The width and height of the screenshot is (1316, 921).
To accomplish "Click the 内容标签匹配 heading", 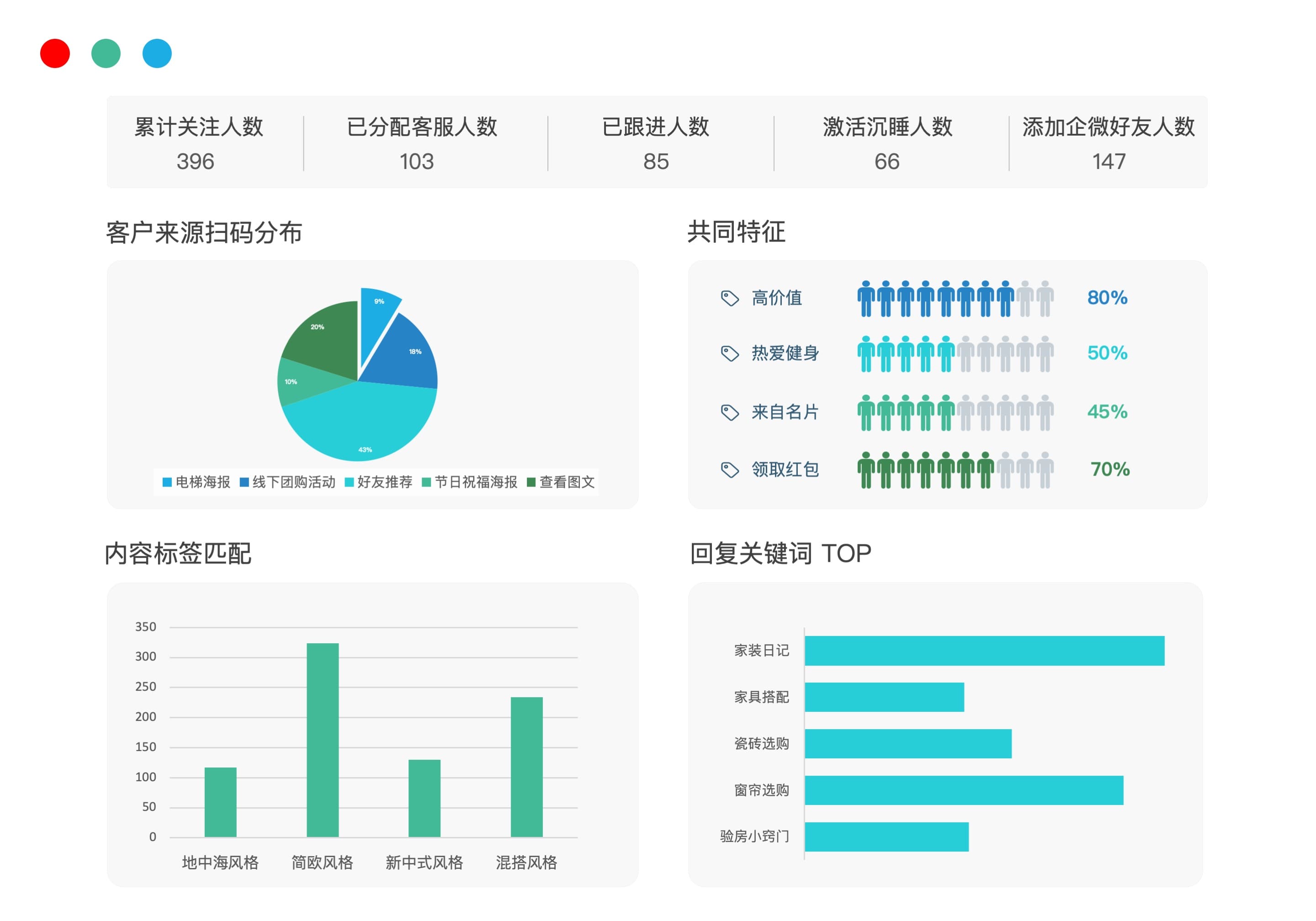I will click(x=178, y=554).
